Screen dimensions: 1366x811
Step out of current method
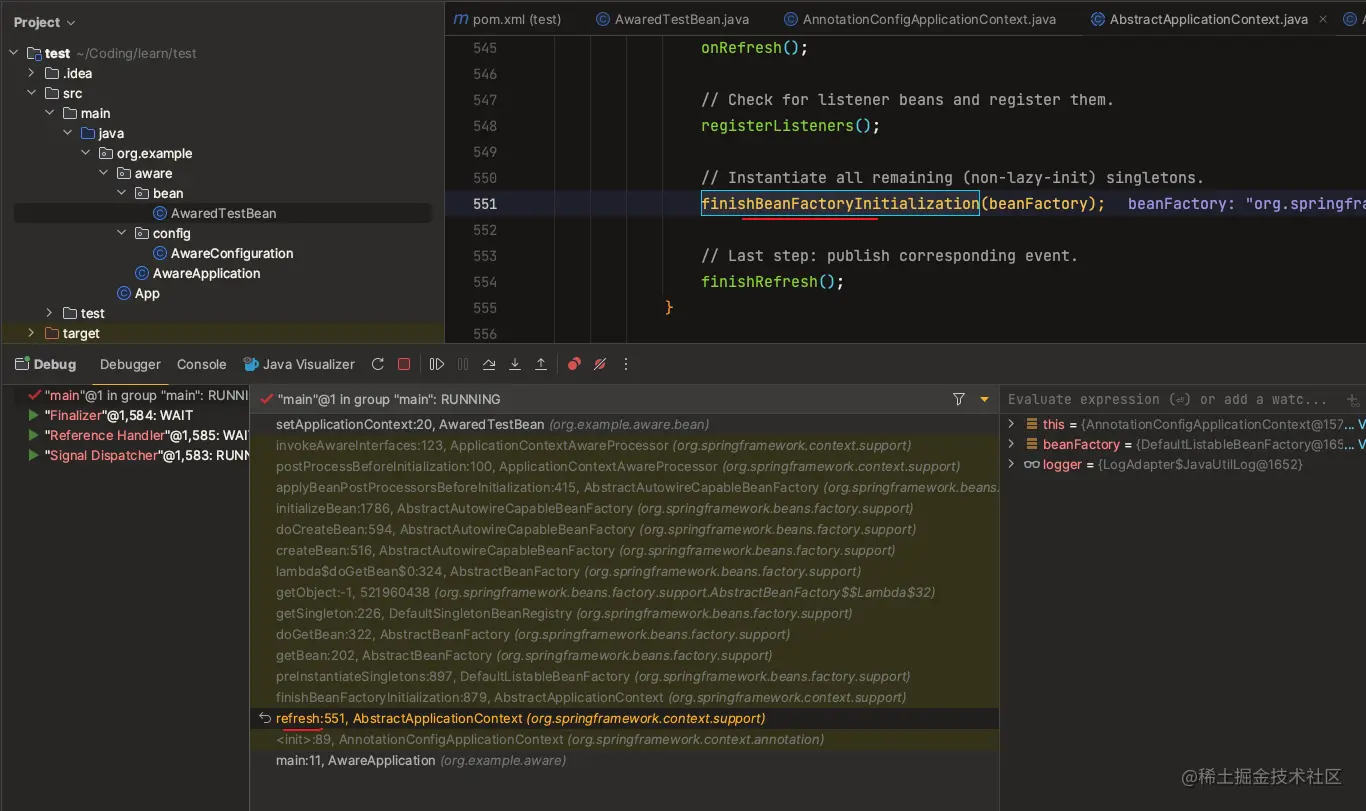pos(541,365)
